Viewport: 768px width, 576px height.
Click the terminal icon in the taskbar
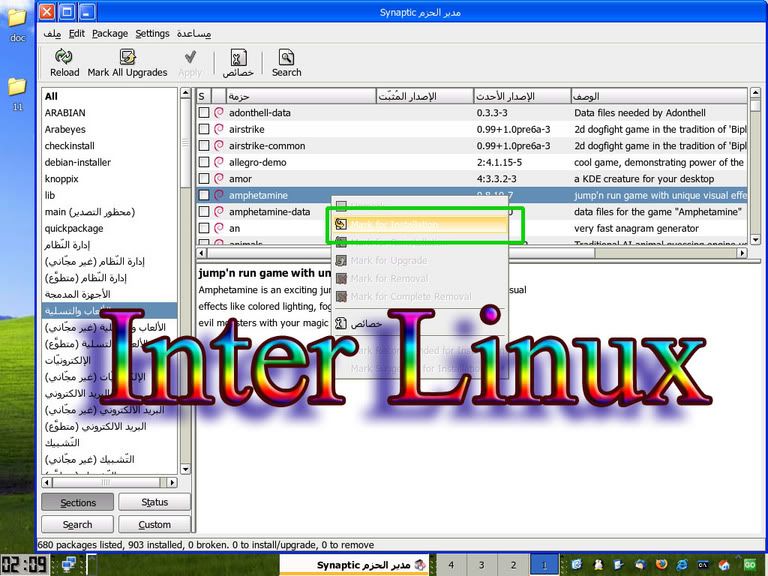[703, 565]
